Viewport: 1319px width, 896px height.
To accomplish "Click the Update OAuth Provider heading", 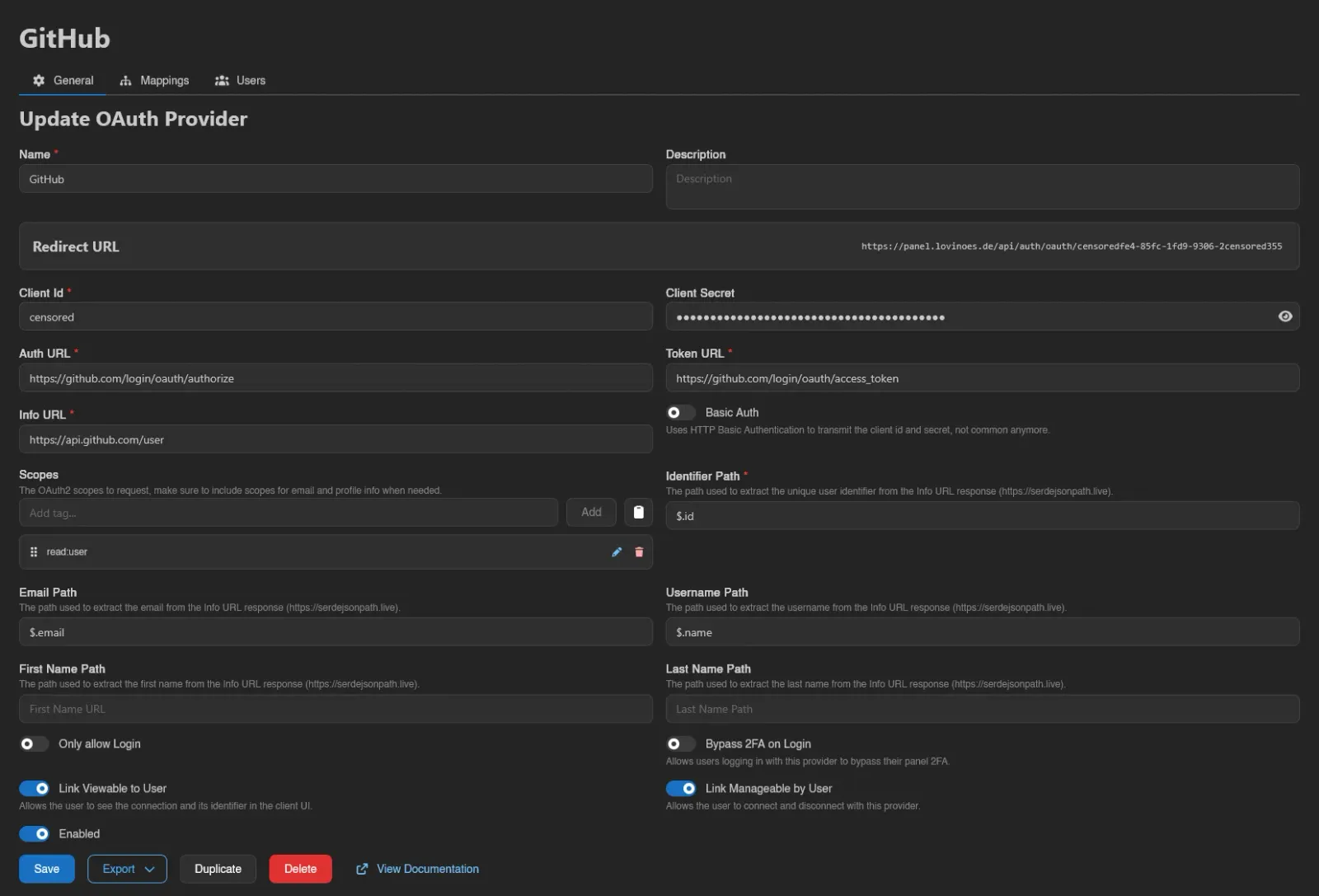I will click(x=134, y=120).
